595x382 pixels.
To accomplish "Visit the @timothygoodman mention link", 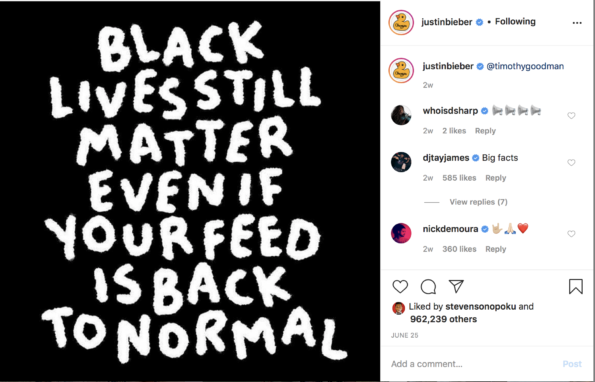I will click(525, 66).
